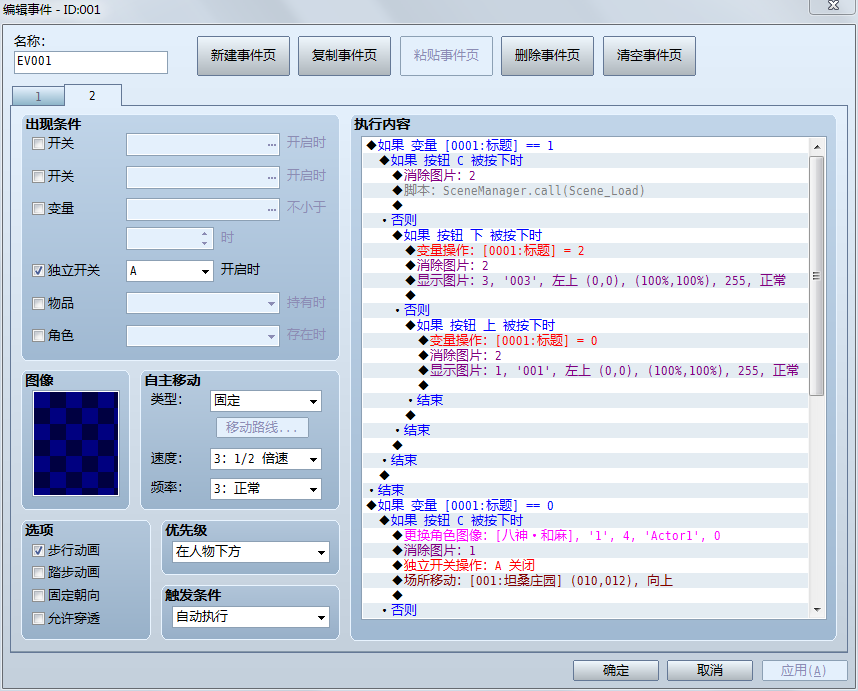
Task: Select event page tab 2
Action: tap(92, 95)
